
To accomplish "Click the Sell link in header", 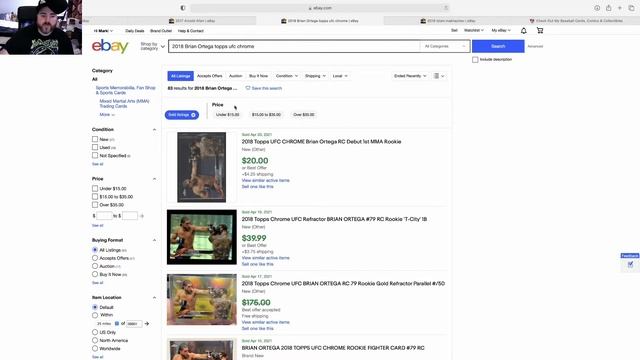I will point(454,31).
